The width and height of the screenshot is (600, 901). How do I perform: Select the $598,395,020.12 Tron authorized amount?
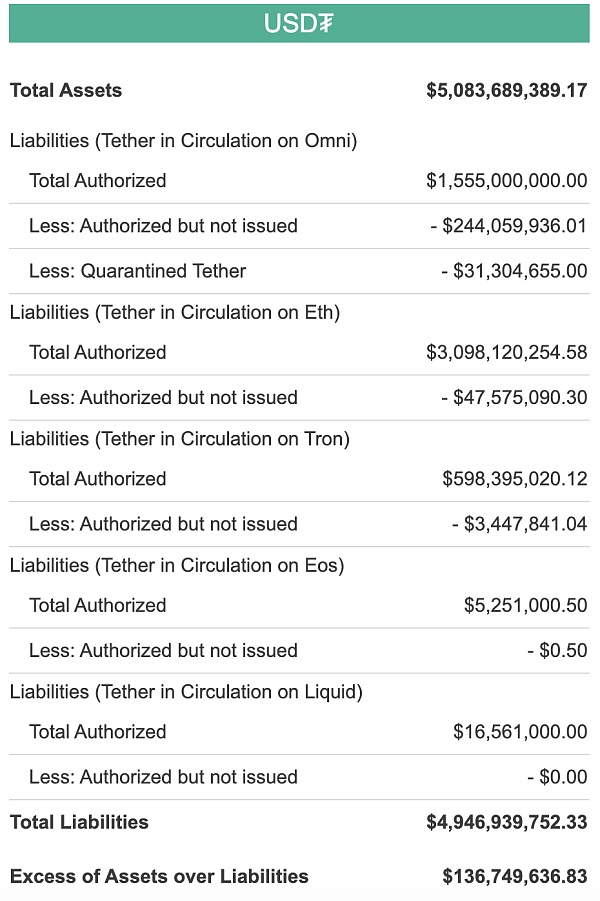514,479
